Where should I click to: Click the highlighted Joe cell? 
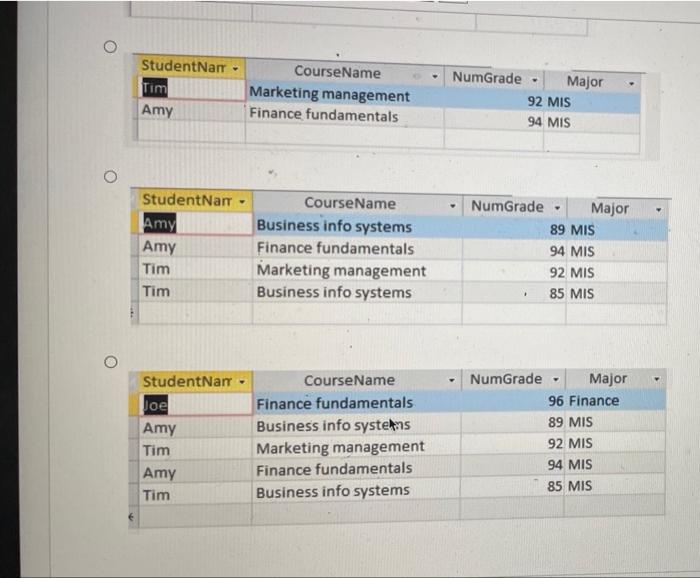[x=196, y=405]
